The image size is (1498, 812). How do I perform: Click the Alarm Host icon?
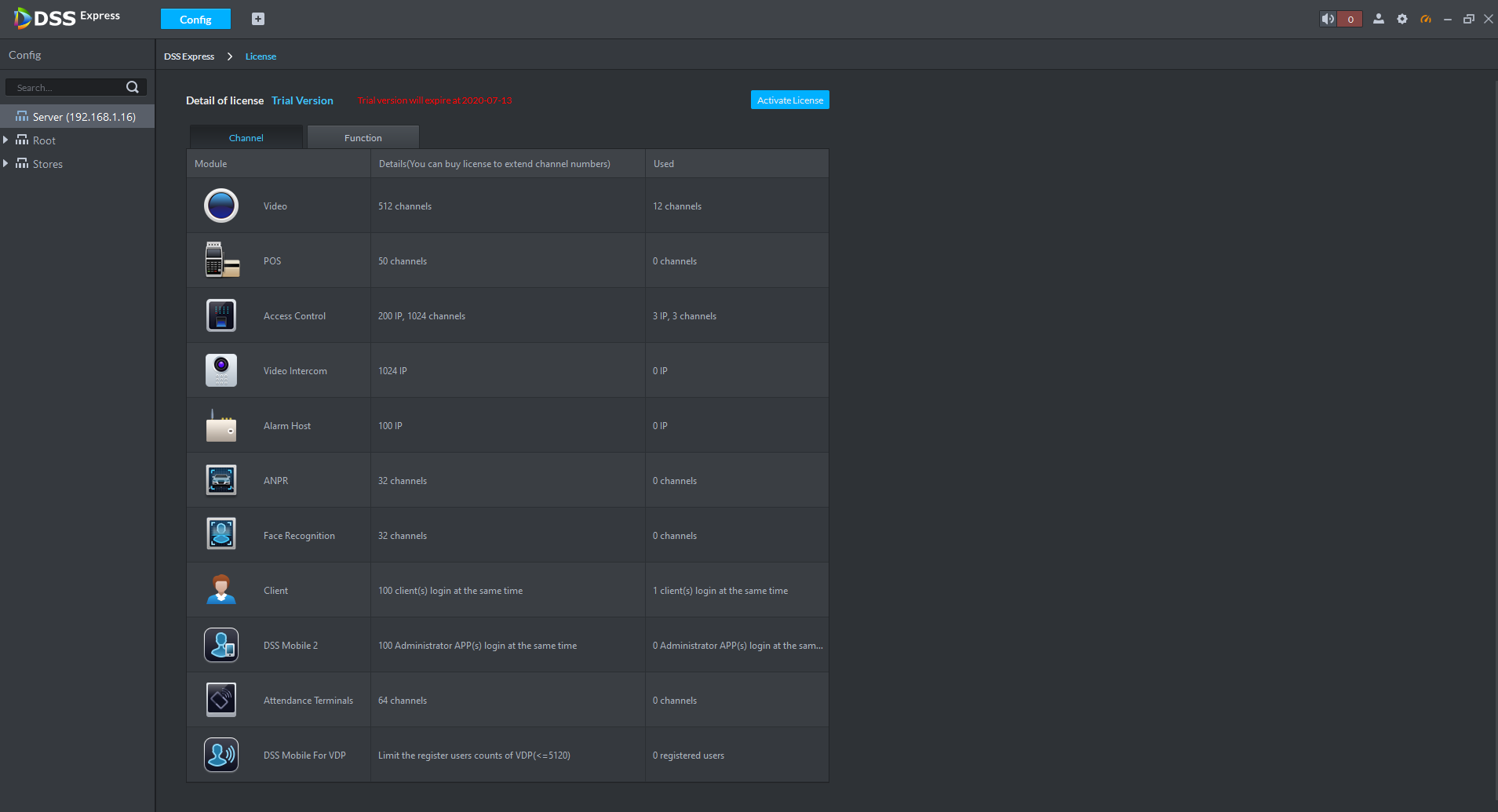click(221, 425)
